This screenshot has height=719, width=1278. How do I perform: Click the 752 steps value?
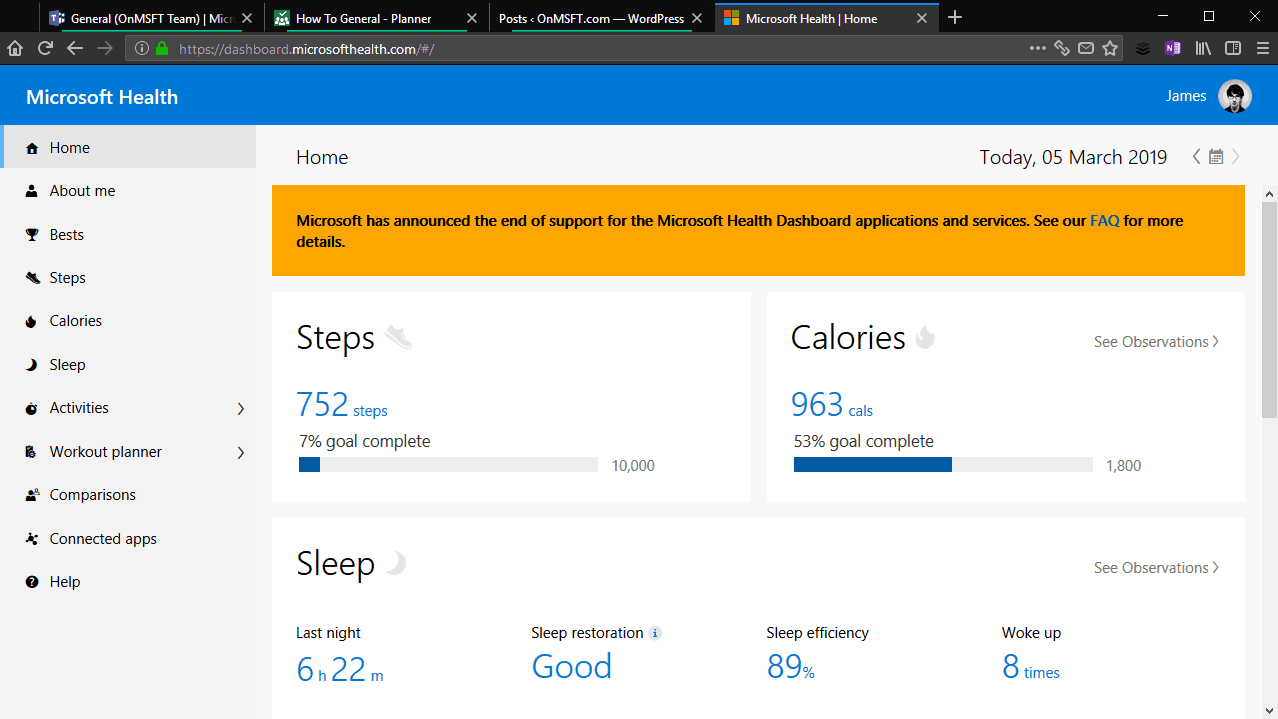(x=342, y=405)
